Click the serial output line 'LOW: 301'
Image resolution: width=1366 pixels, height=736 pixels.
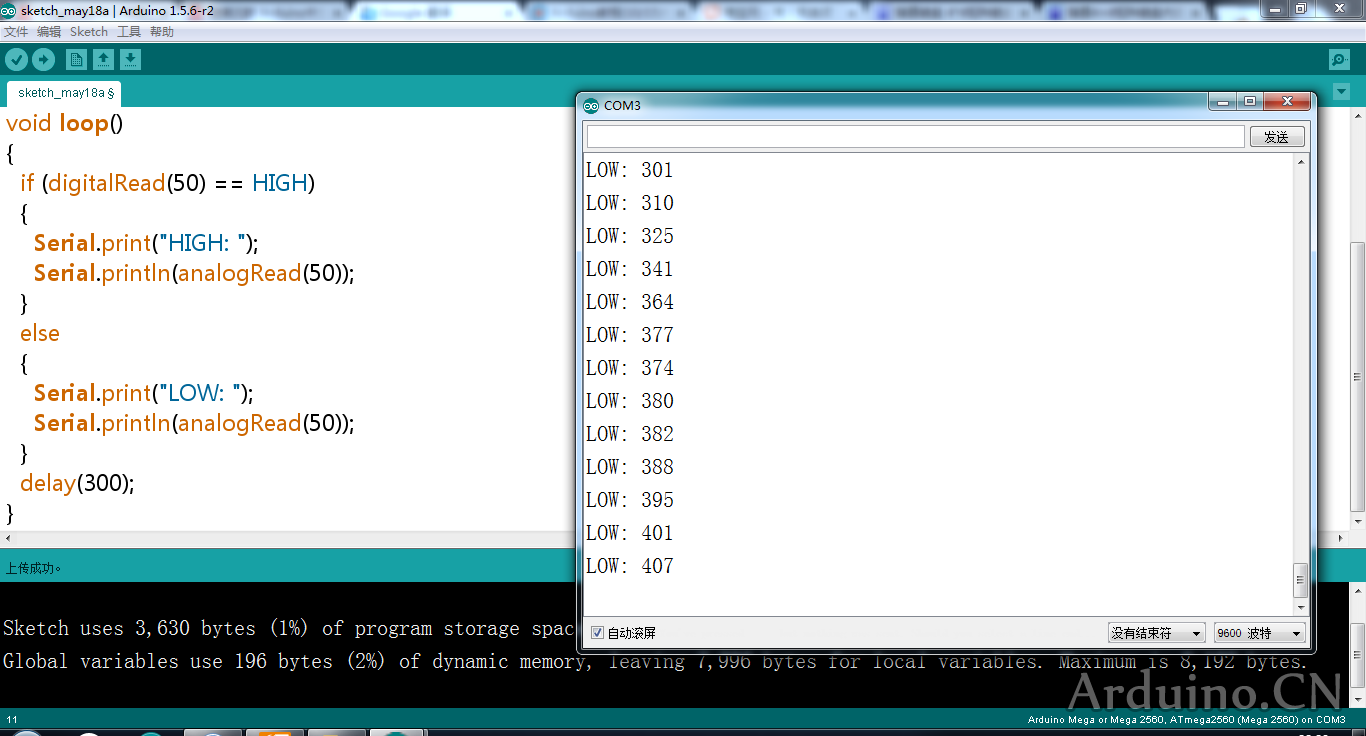pos(630,170)
